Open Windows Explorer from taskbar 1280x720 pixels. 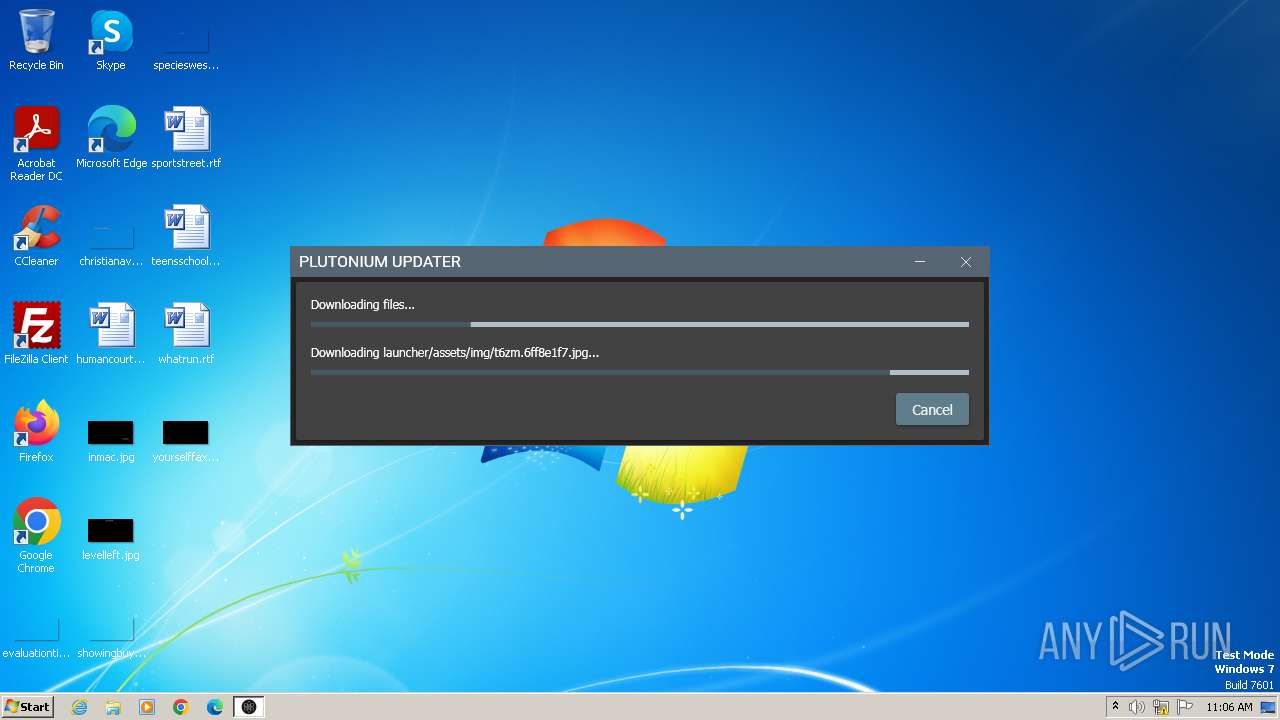tap(113, 707)
